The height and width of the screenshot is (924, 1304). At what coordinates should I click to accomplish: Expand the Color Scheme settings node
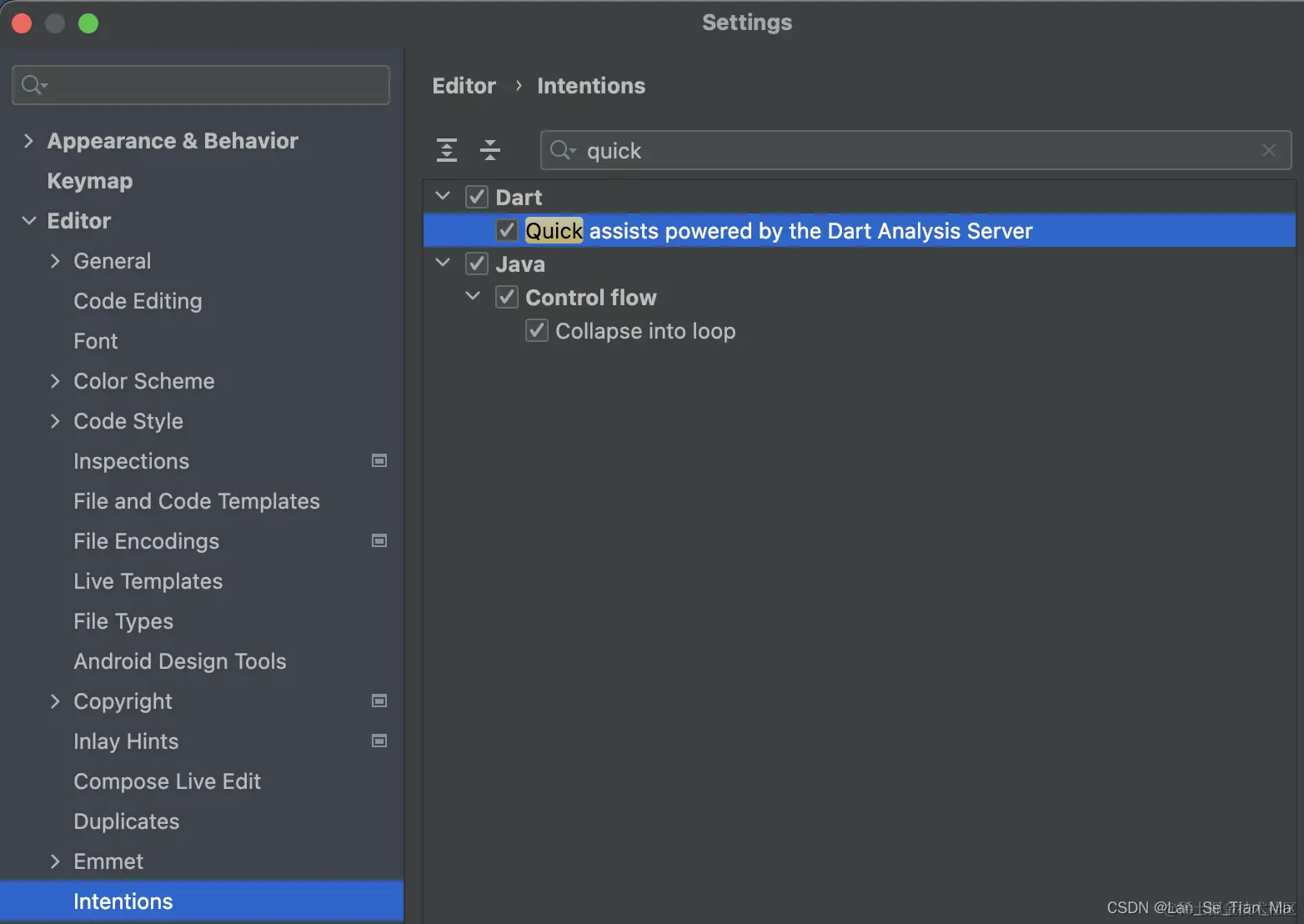point(55,381)
